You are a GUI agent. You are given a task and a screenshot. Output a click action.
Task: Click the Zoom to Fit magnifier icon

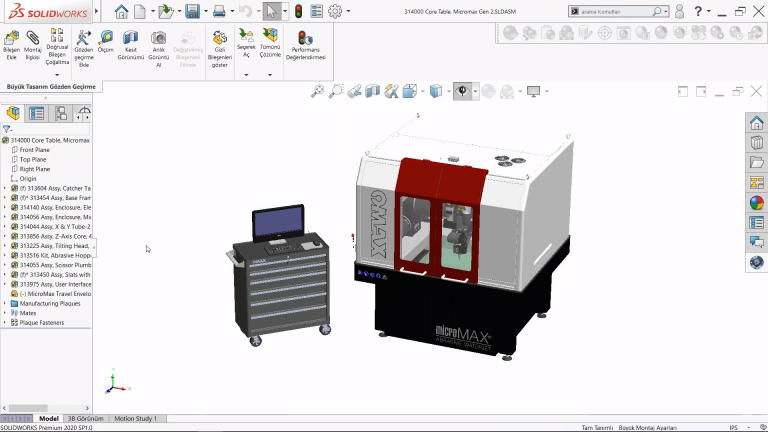click(318, 91)
